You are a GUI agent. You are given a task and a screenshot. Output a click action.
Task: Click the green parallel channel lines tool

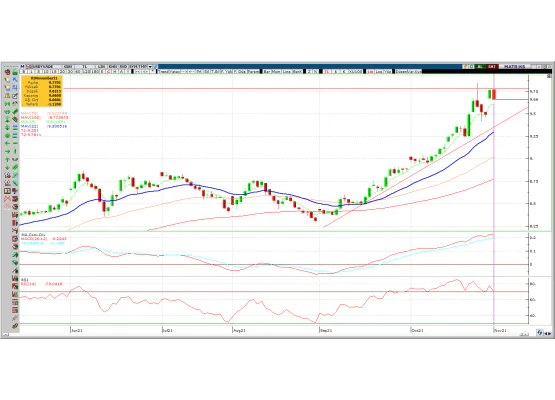pos(15,167)
